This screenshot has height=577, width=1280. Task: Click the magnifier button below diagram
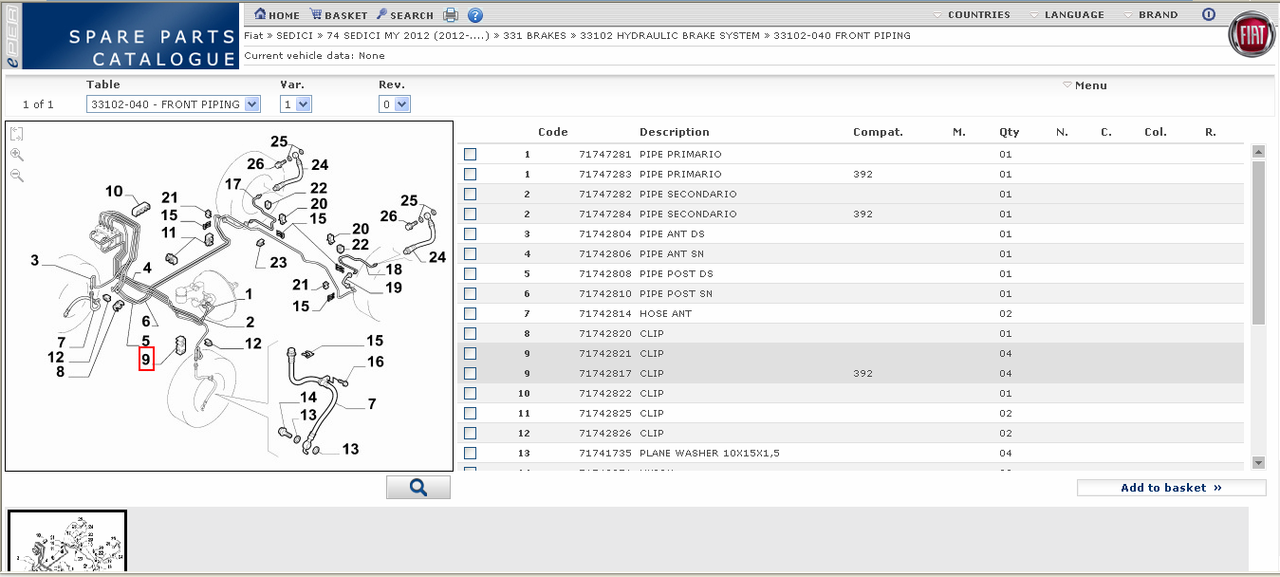[x=418, y=487]
